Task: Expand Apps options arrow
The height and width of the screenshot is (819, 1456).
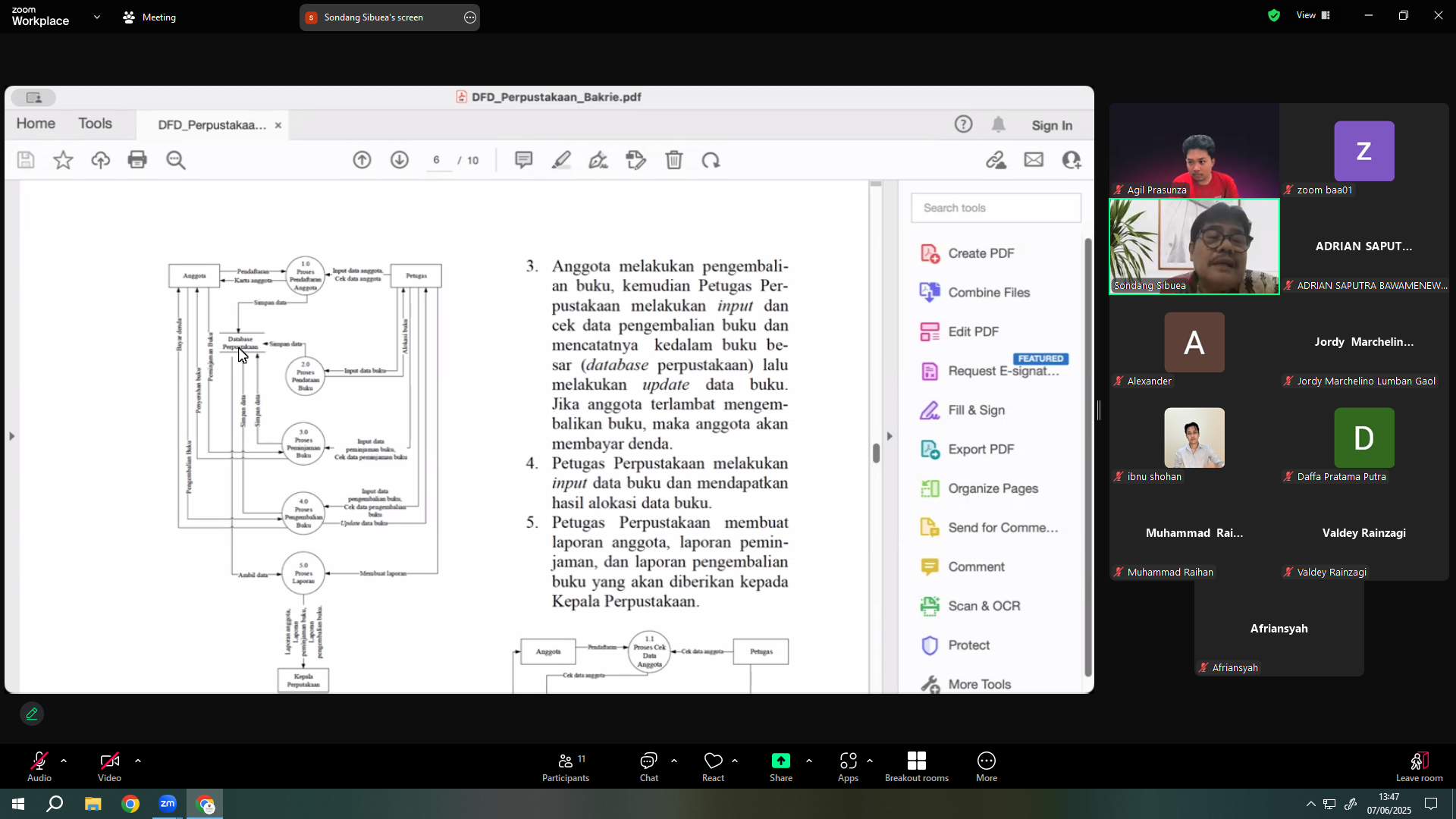Action: click(870, 761)
